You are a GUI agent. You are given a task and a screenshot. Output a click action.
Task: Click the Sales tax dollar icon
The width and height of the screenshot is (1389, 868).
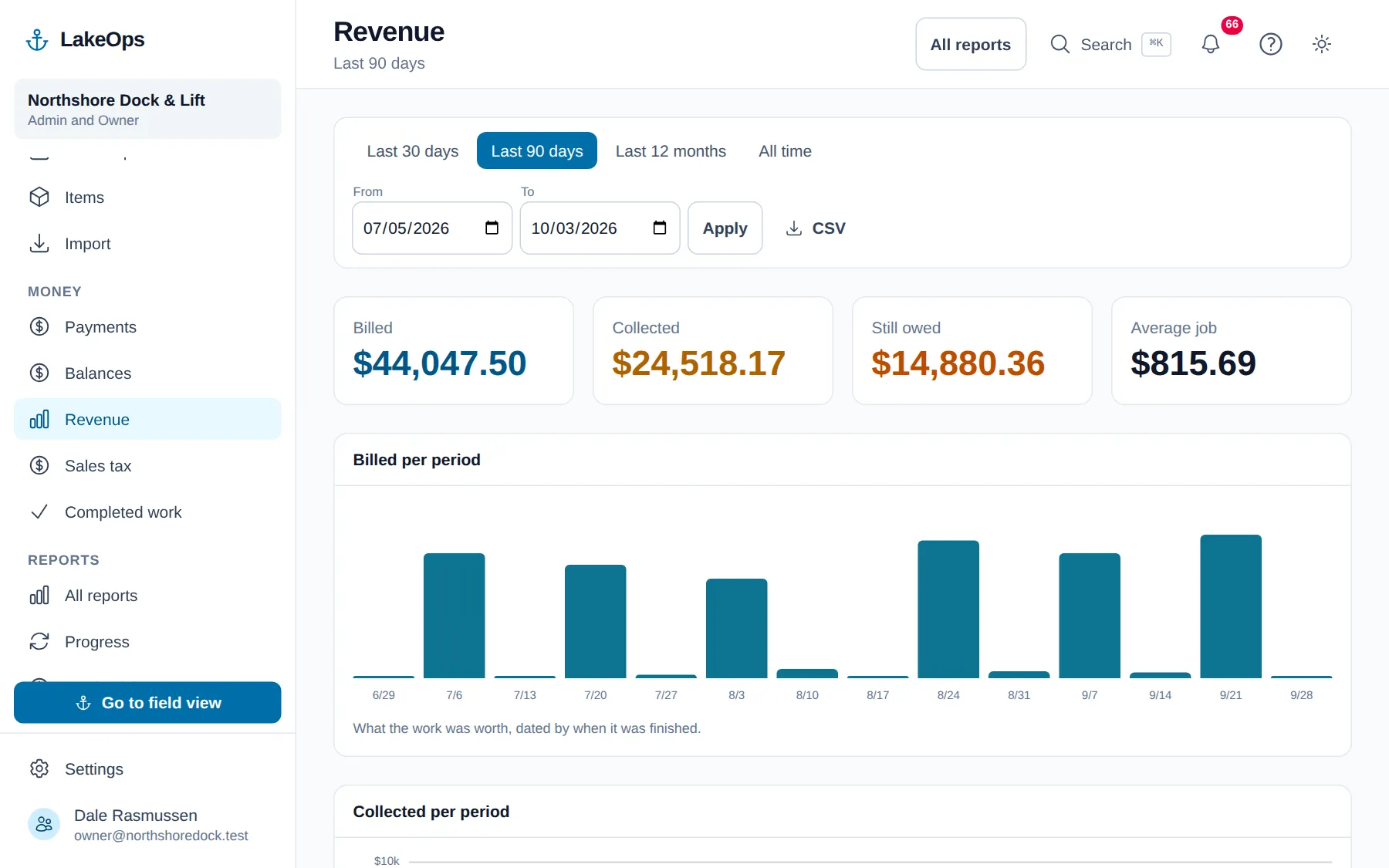(x=39, y=466)
